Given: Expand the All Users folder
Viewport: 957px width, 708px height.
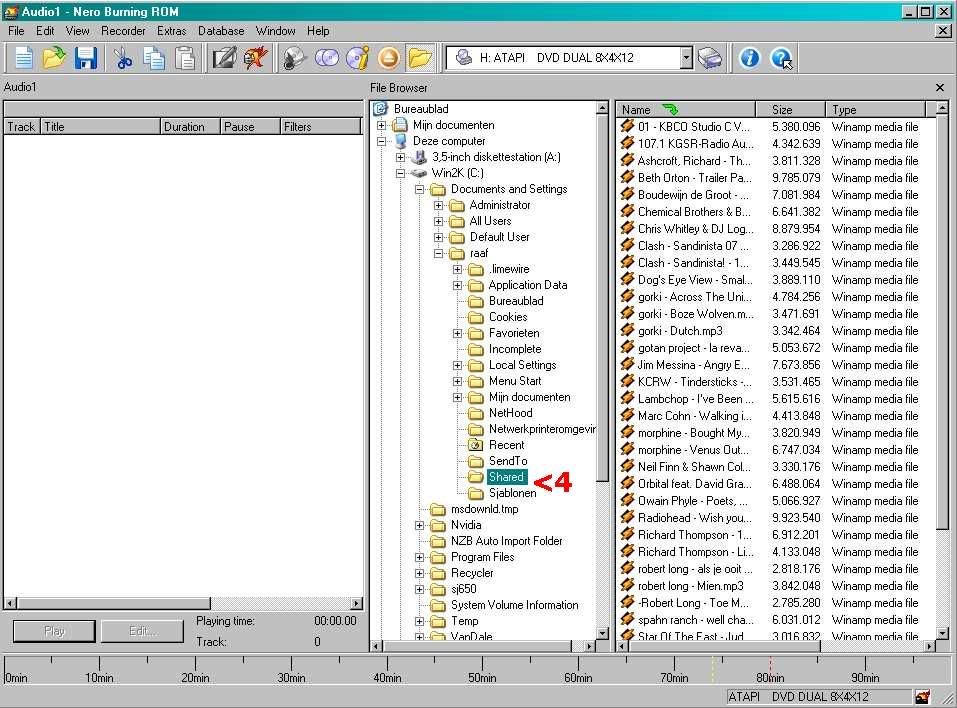Looking at the screenshot, I should pos(438,221).
